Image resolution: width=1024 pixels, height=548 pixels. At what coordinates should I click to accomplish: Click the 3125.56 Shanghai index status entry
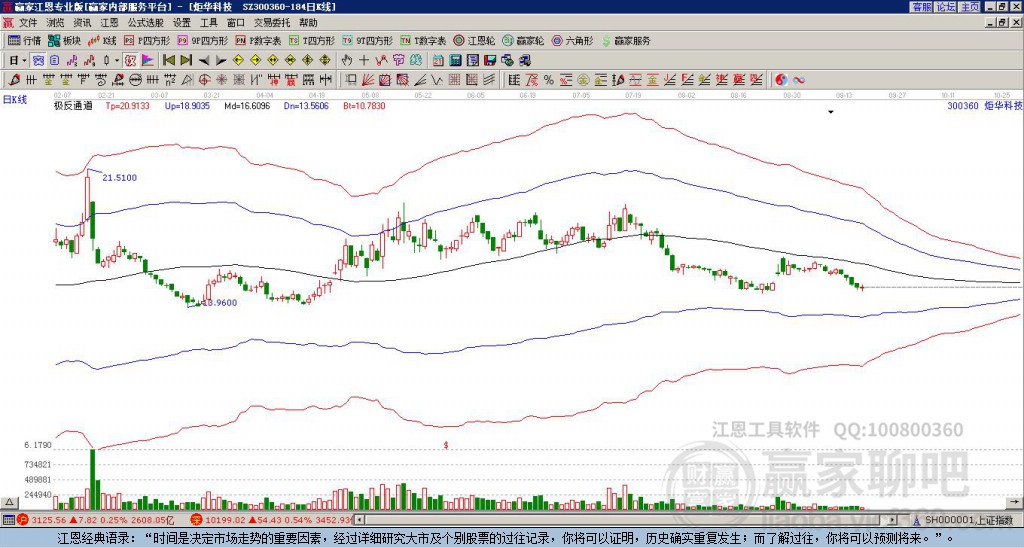click(95, 520)
